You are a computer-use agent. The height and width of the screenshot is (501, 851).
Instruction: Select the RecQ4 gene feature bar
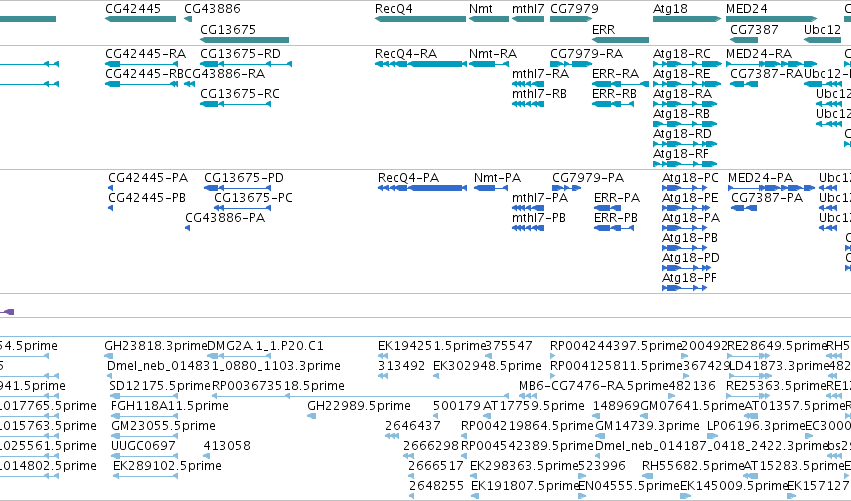[x=421, y=19]
